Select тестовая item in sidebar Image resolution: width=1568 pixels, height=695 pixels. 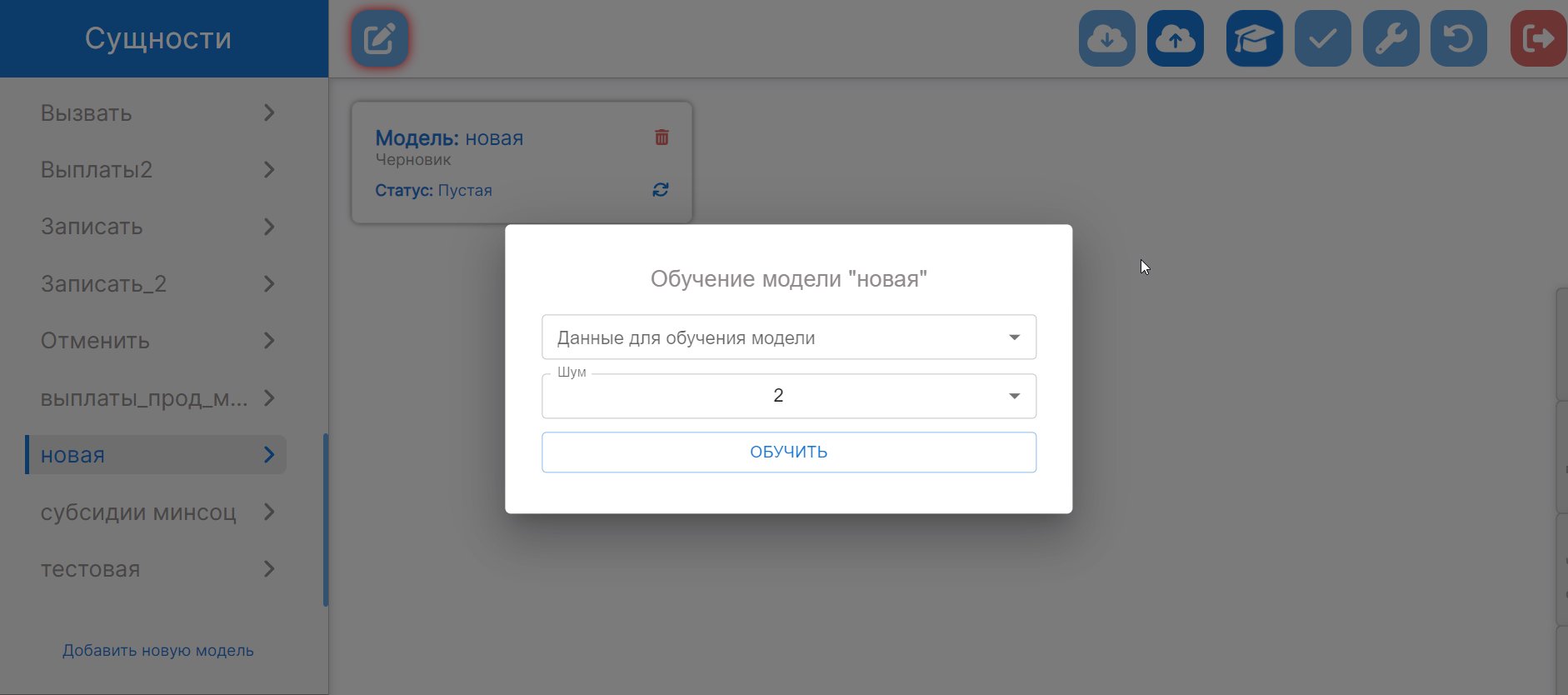coord(90,570)
